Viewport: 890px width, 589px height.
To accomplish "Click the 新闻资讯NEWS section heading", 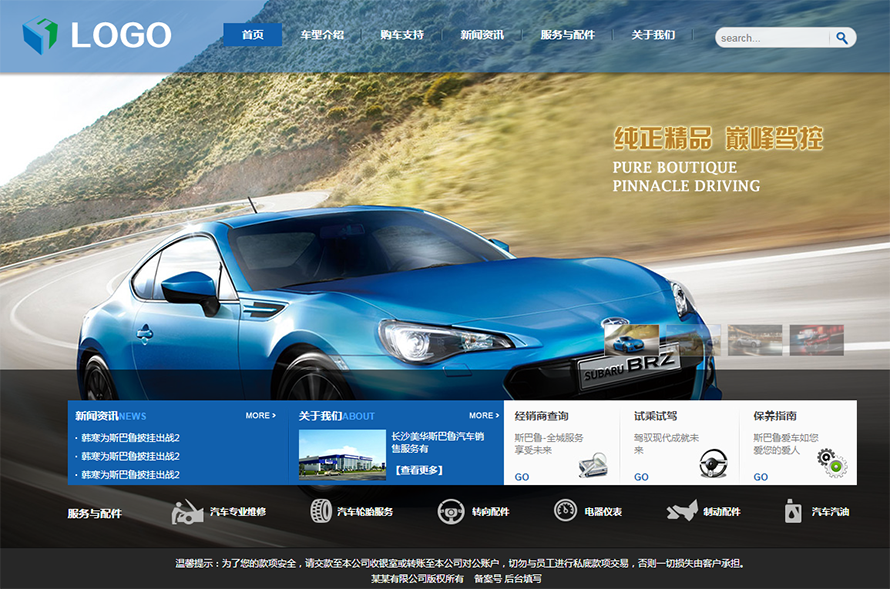I will (111, 416).
